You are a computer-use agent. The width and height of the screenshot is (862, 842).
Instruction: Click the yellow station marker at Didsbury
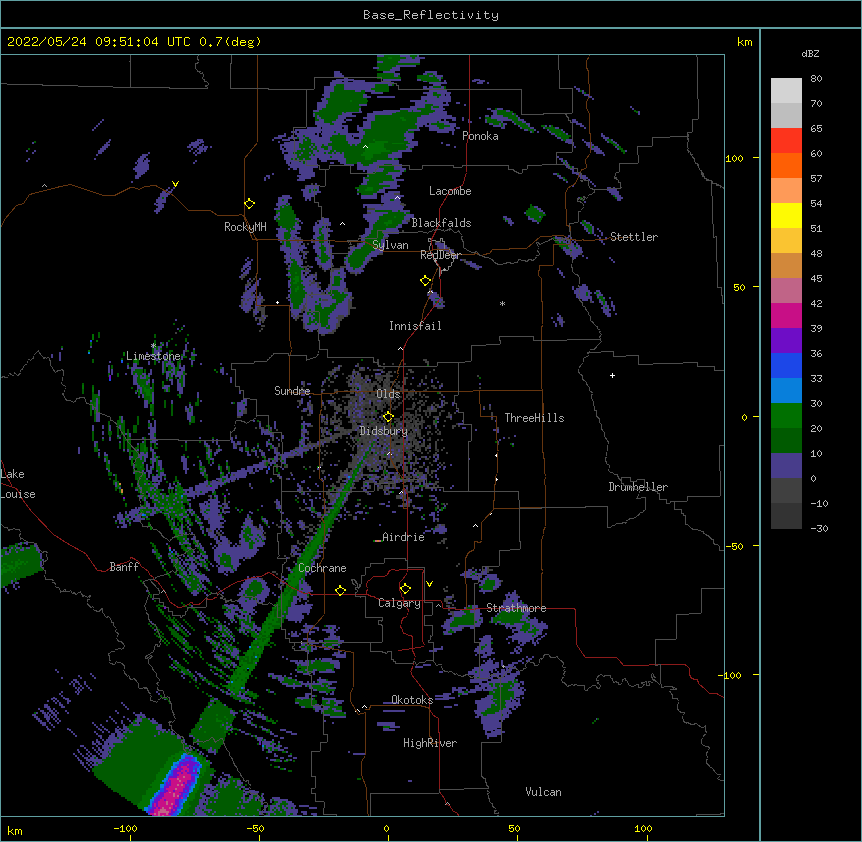tap(388, 417)
